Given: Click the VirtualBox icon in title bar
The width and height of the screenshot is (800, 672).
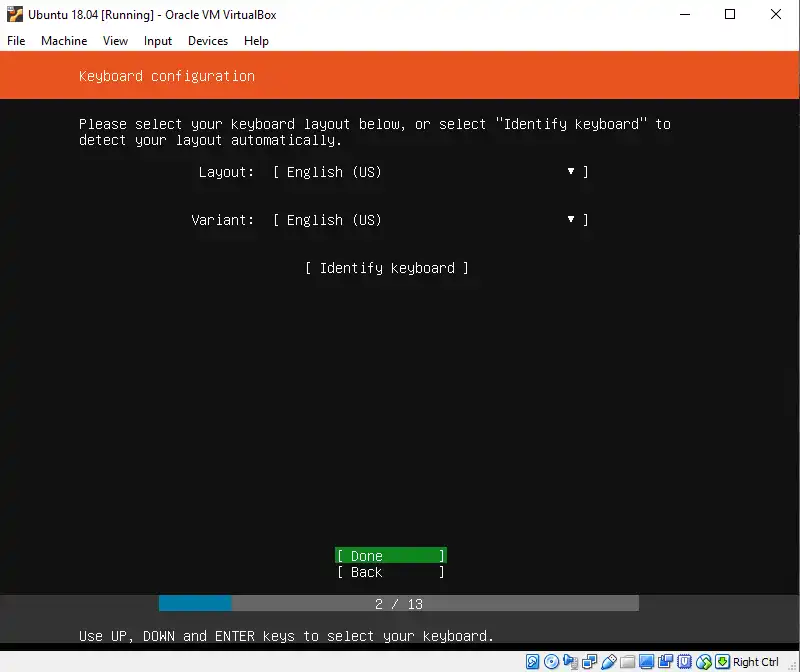Looking at the screenshot, I should click(x=15, y=15).
